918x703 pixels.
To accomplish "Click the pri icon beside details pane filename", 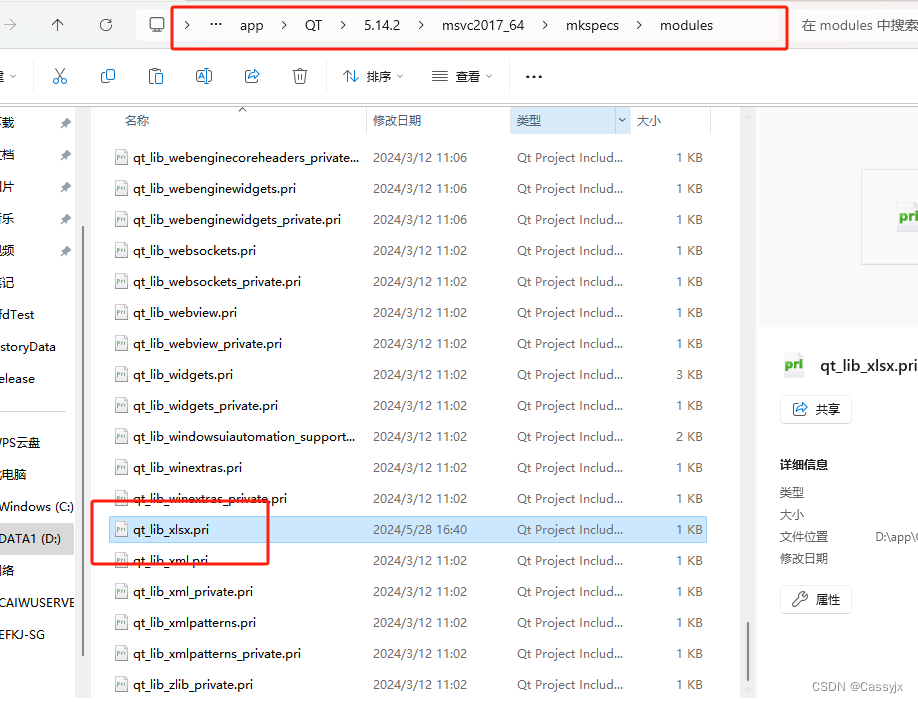I will [x=794, y=365].
